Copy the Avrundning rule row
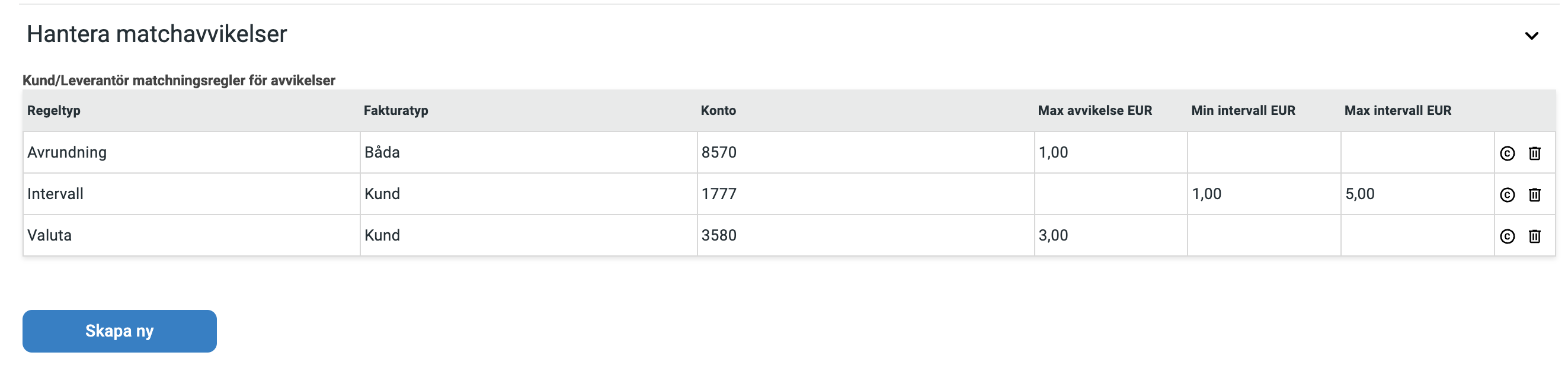 (x=1506, y=153)
